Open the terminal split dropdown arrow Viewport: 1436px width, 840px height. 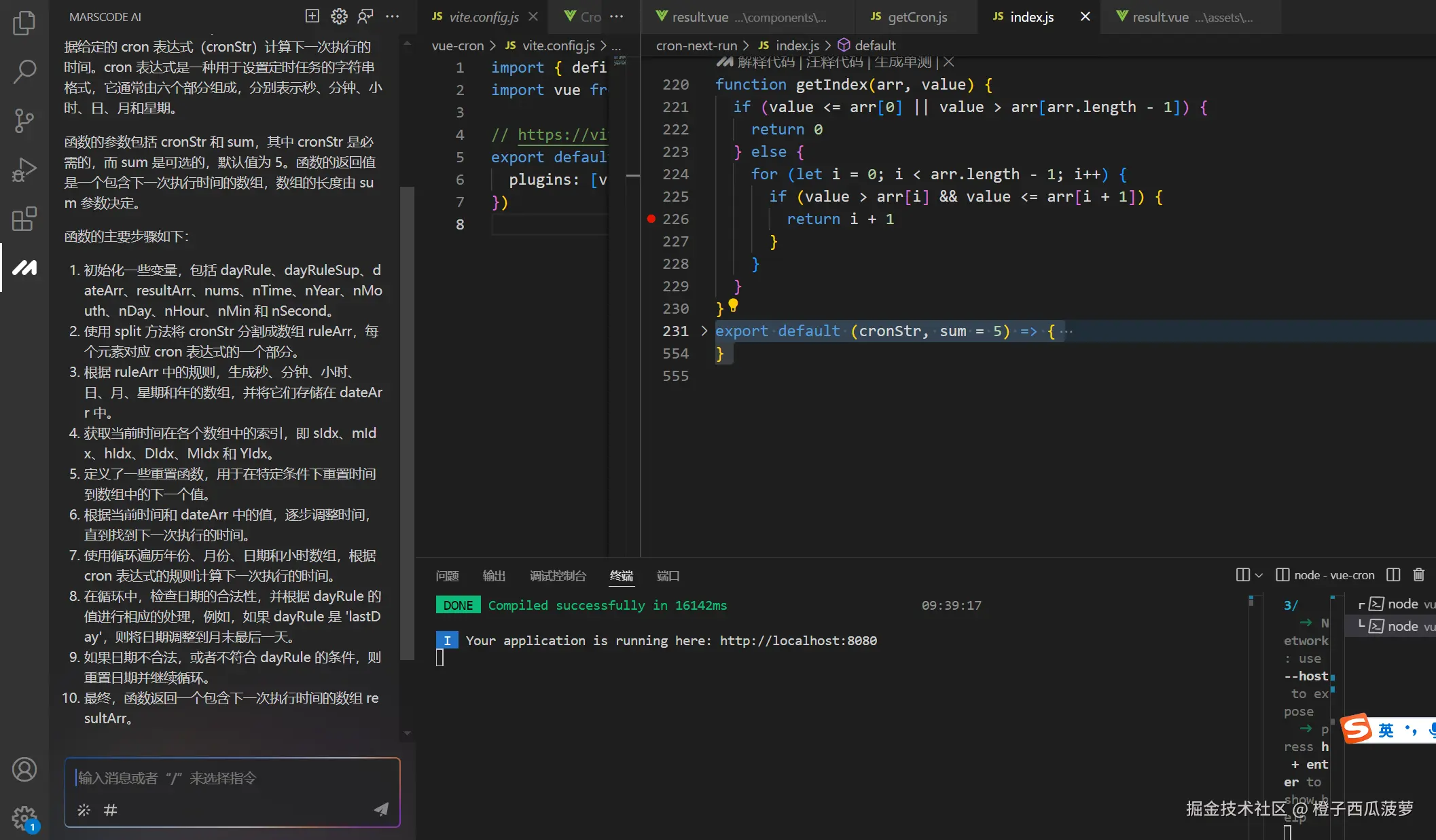pos(1259,575)
